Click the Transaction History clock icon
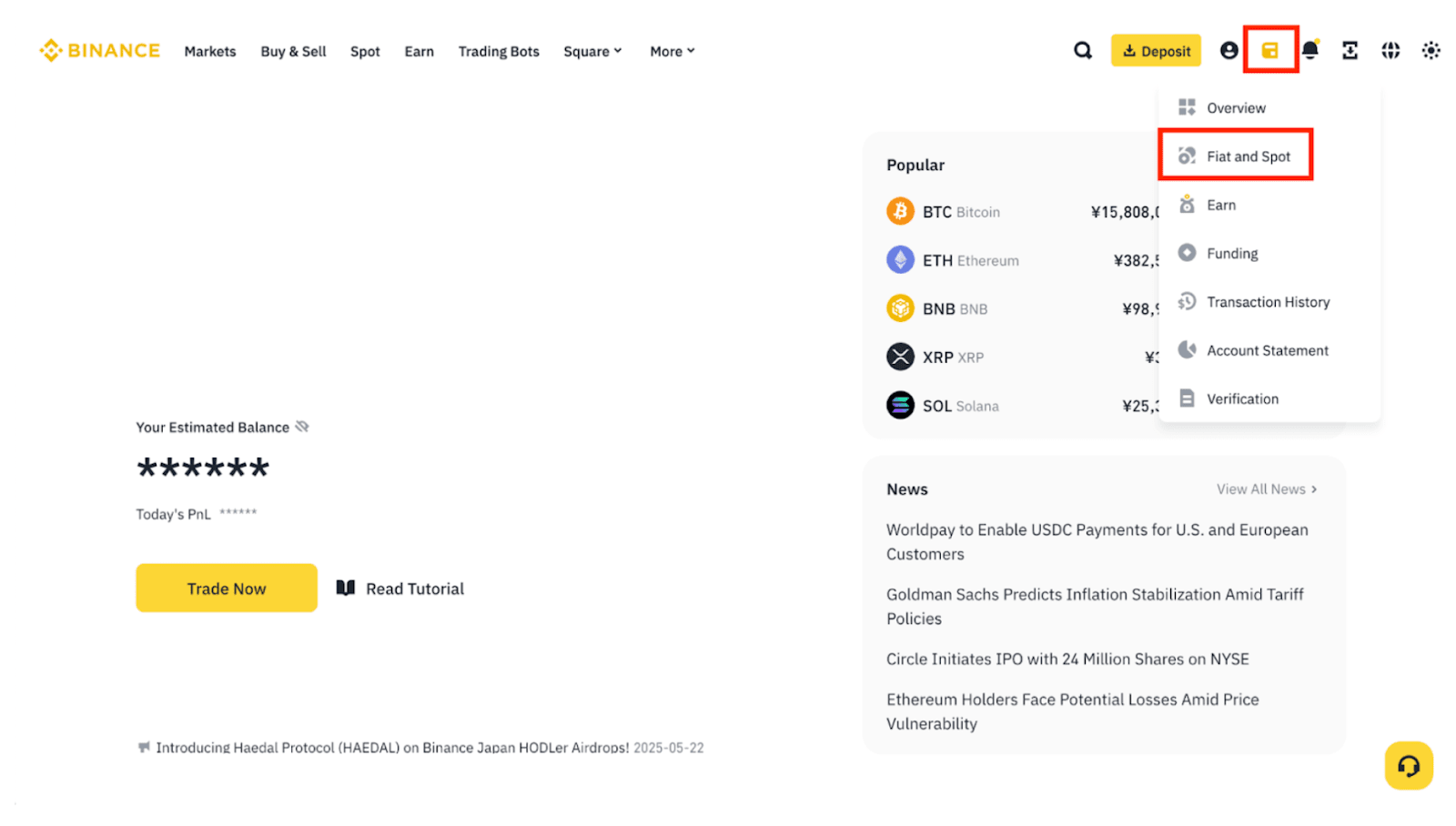1456x826 pixels. 1187,301
